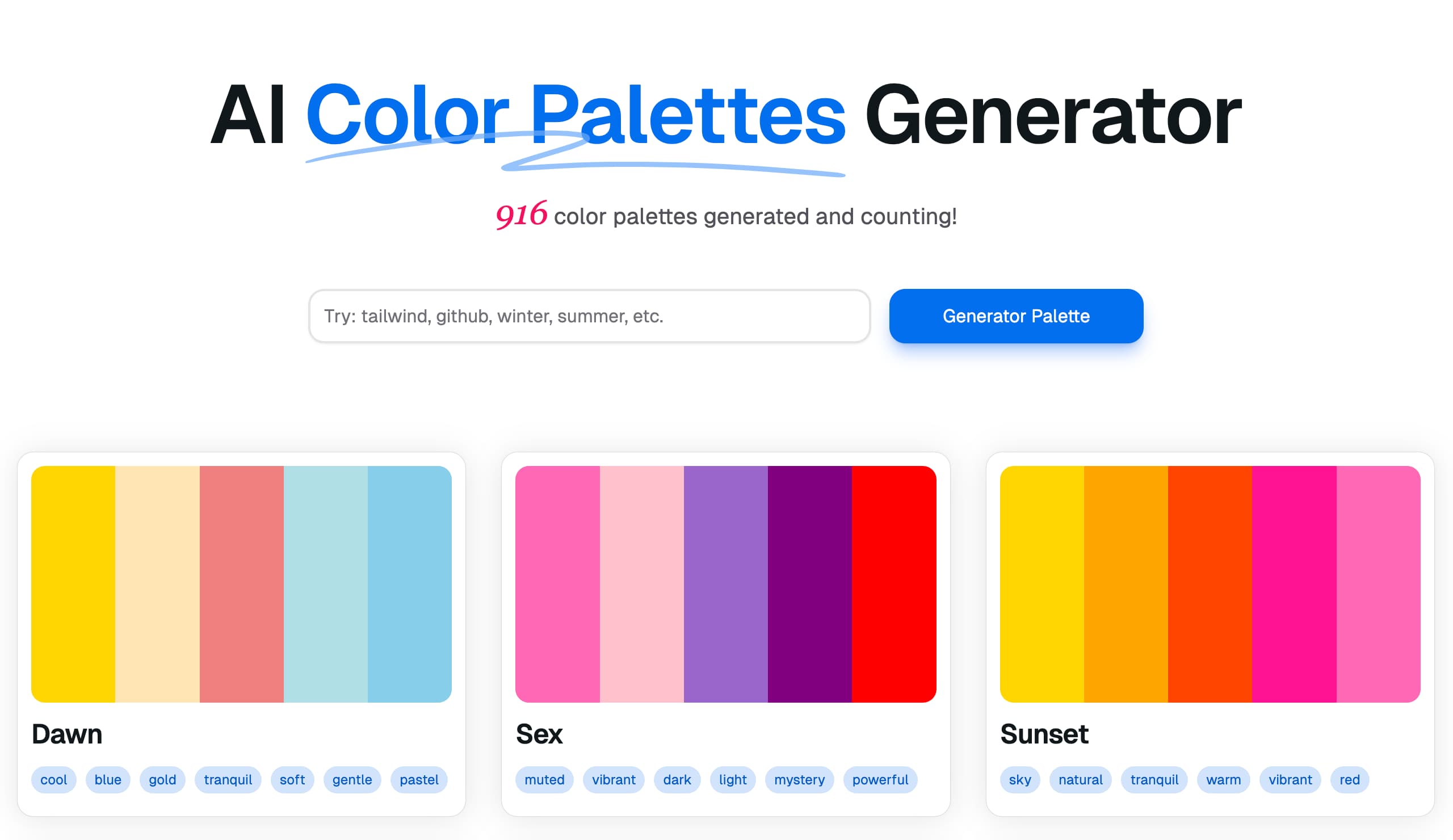Choose the 'warm' tag on Sunset card

(x=1223, y=779)
